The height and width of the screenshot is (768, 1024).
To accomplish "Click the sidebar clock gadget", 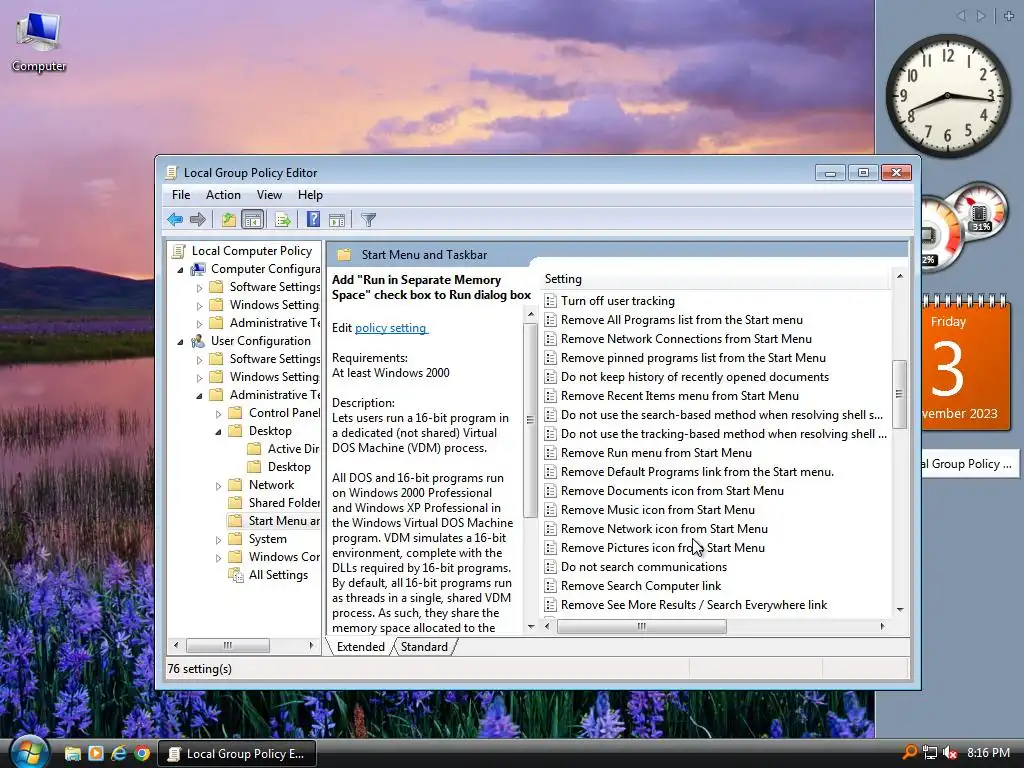I will [x=948, y=95].
